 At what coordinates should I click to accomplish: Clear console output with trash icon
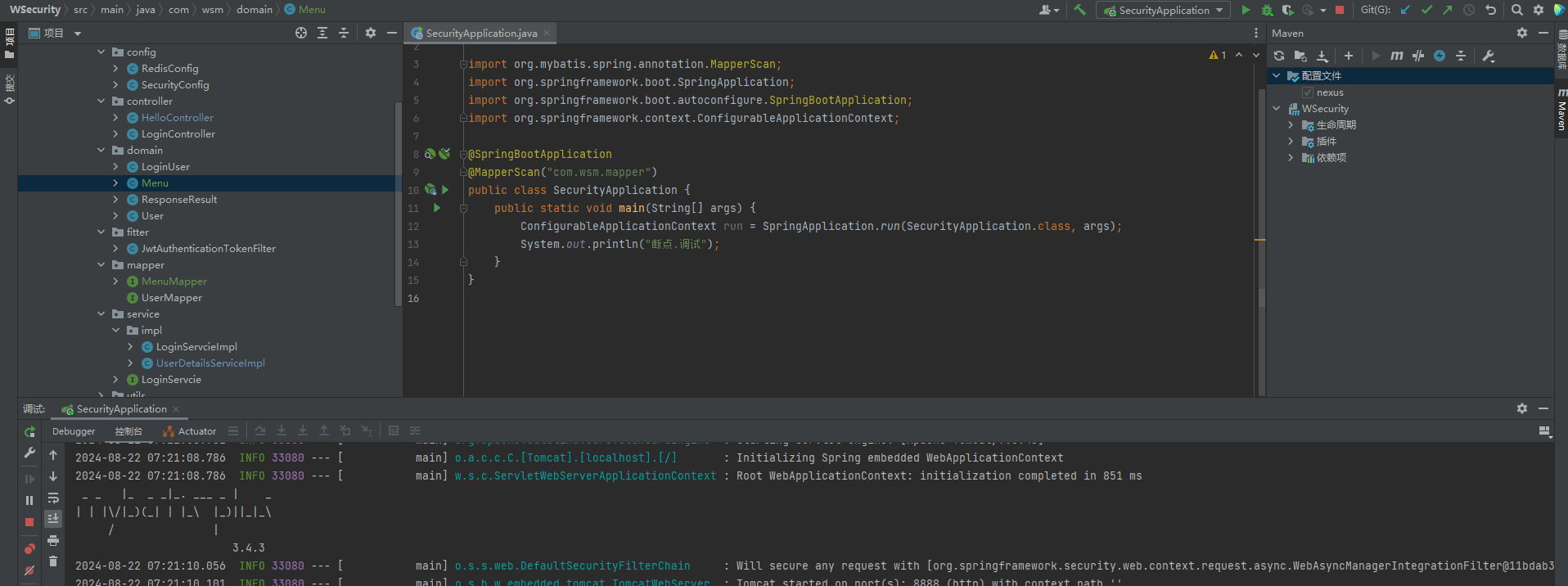coord(53,561)
